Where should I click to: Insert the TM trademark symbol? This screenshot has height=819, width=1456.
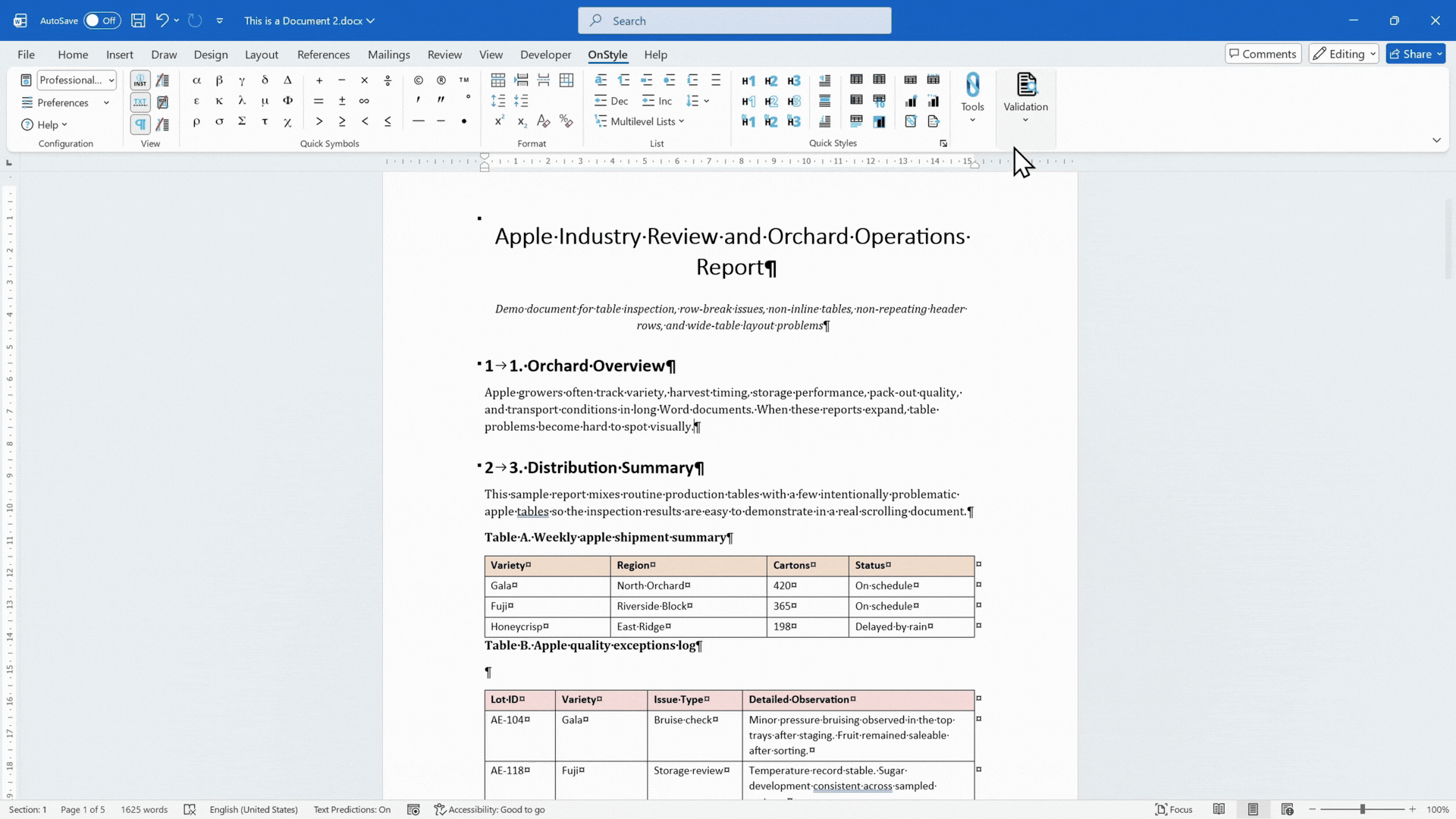click(464, 80)
